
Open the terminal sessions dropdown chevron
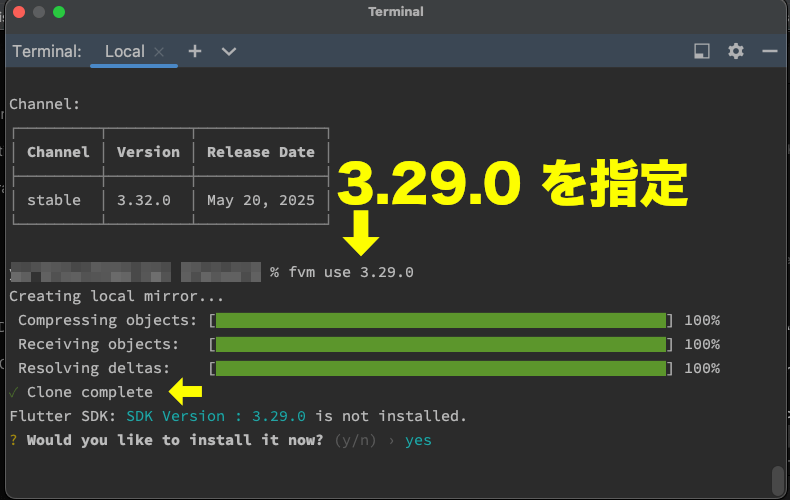pyautogui.click(x=229, y=51)
